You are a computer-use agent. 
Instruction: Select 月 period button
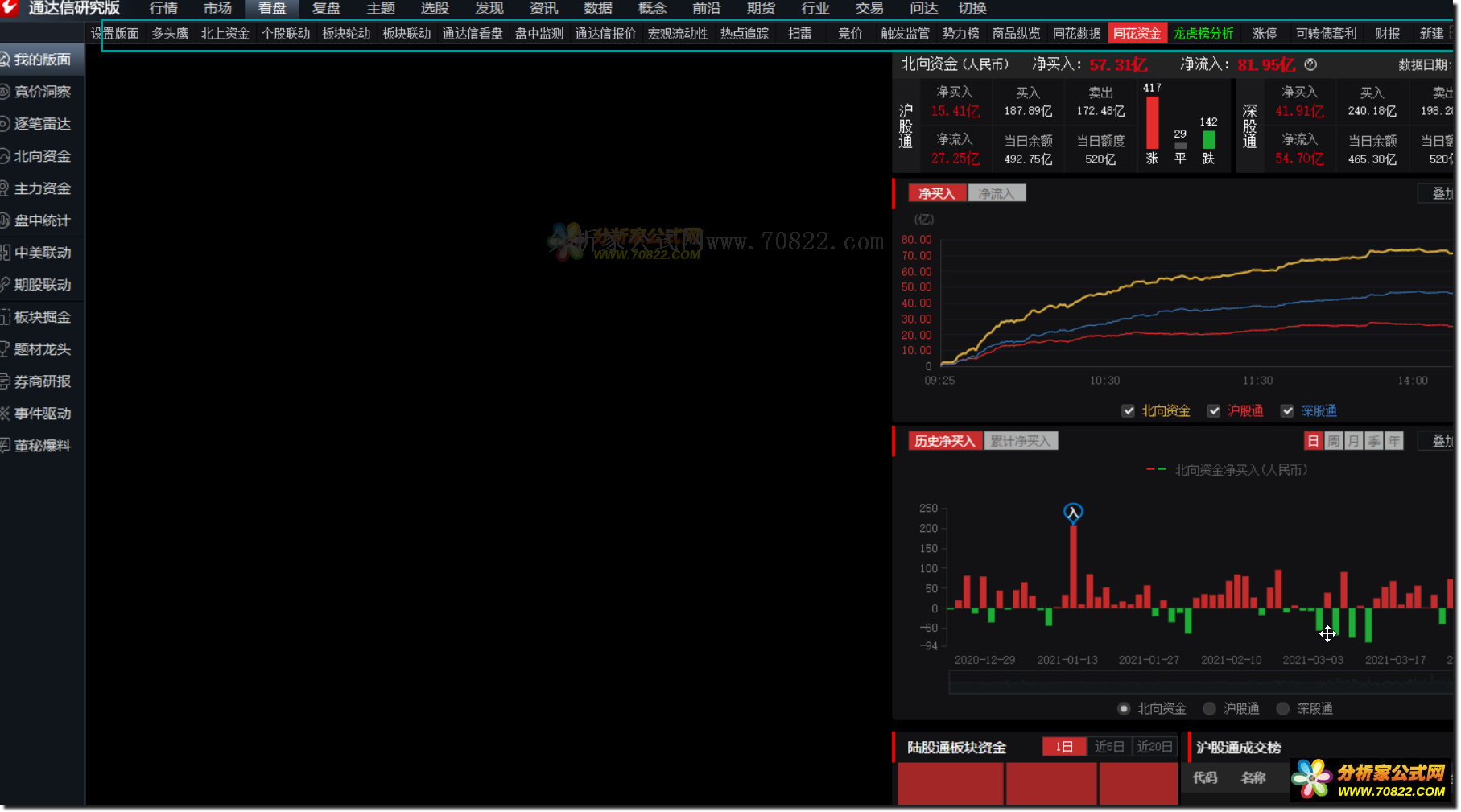(x=1354, y=441)
